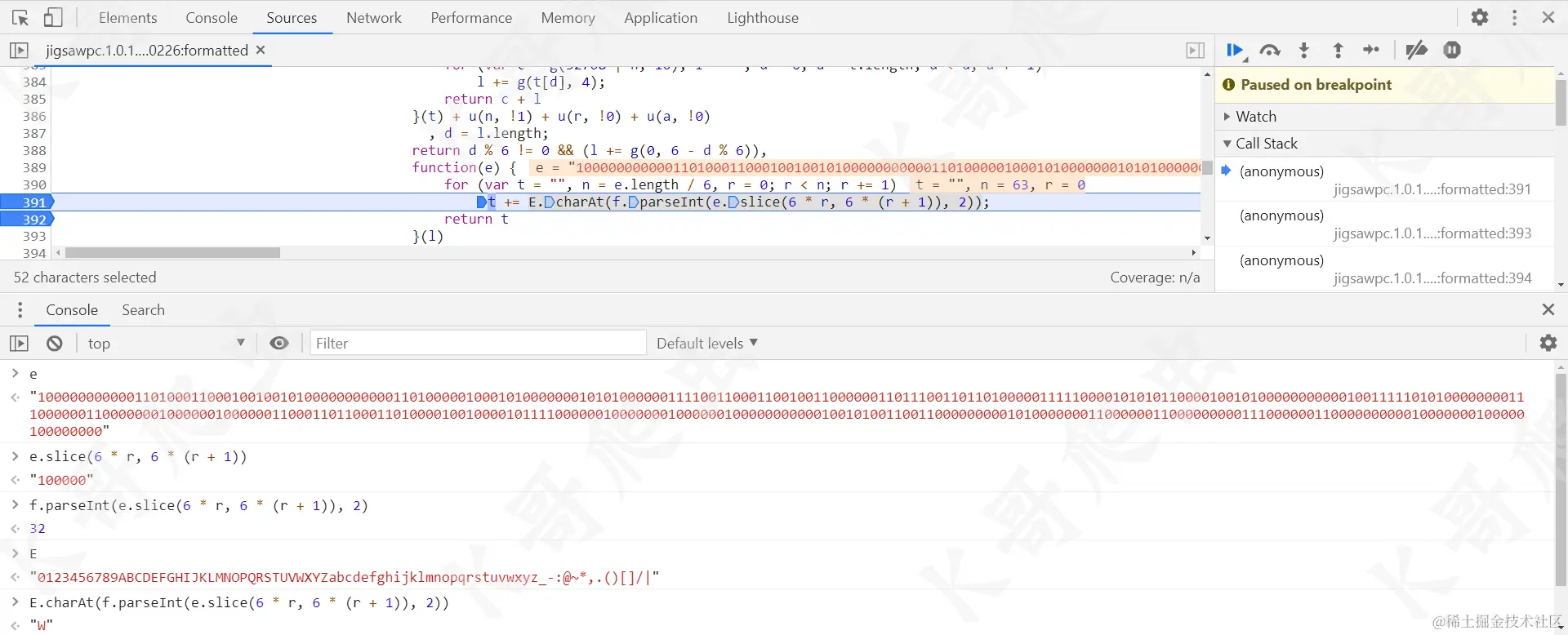
Task: Select anonymous frame at formatted:391
Action: pos(1384,180)
